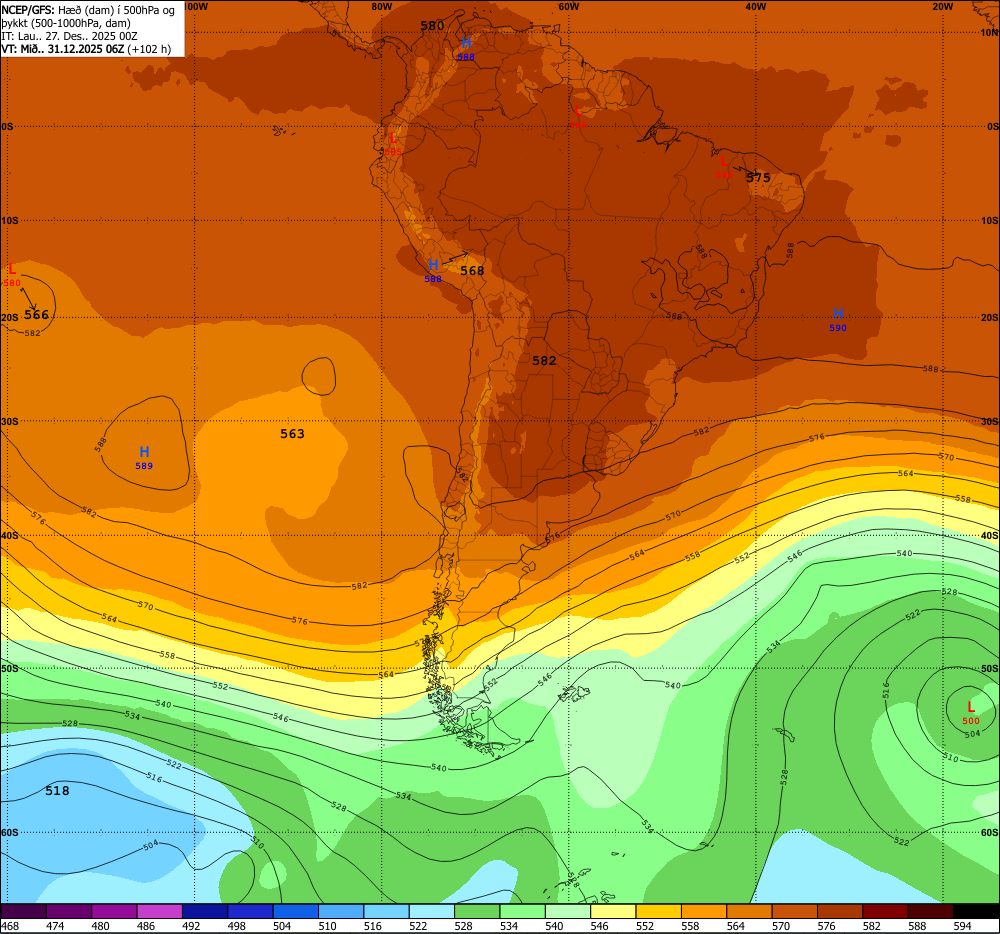Screen dimensions: 1000x934
Task: Click the magenta 486 legend swatch
Action: pyautogui.click(x=159, y=911)
